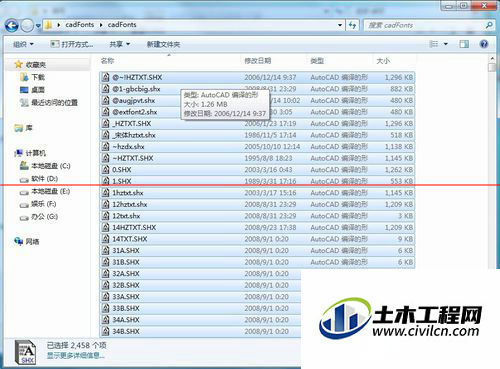Click the large SHX thumbnail in details pane

(x=25, y=352)
